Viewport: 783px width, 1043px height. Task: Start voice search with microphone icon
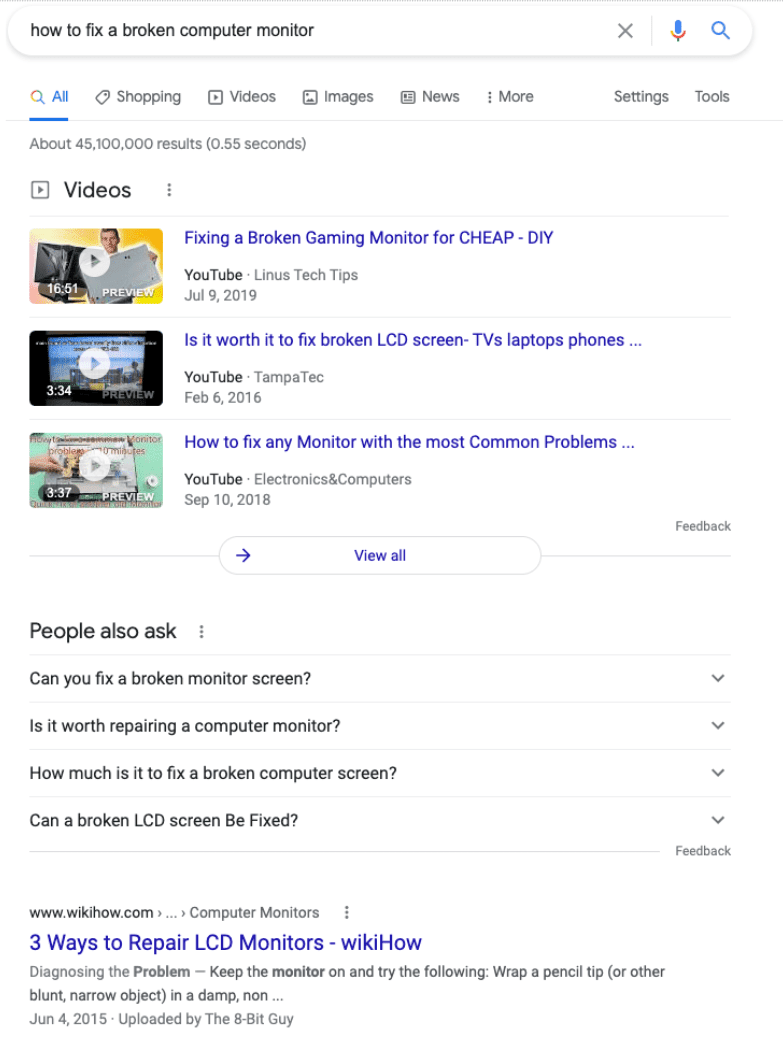pyautogui.click(x=677, y=31)
